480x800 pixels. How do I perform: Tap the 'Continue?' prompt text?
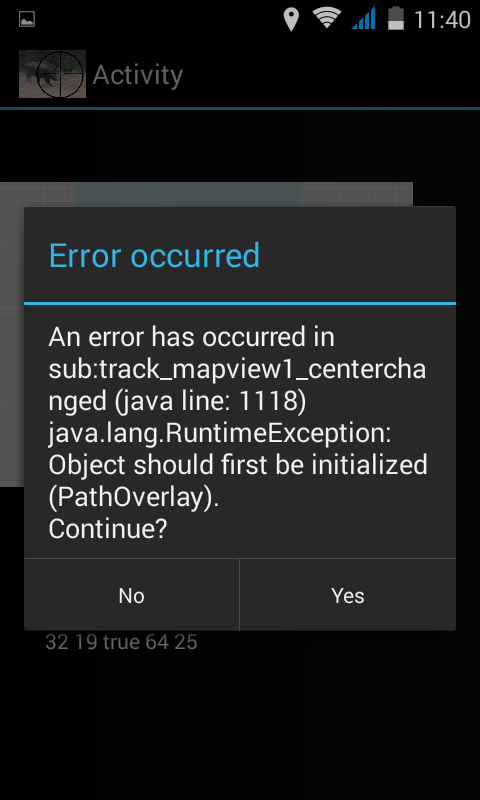(x=108, y=529)
